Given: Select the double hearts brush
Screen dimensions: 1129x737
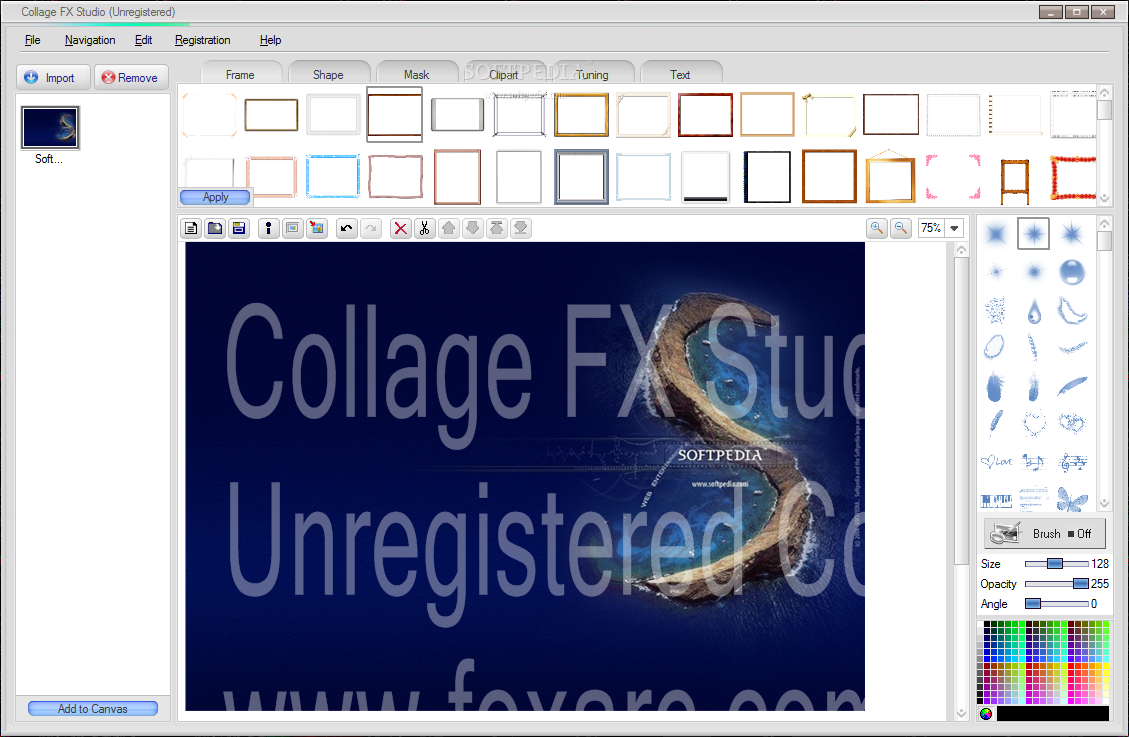Looking at the screenshot, I should click(x=1072, y=423).
